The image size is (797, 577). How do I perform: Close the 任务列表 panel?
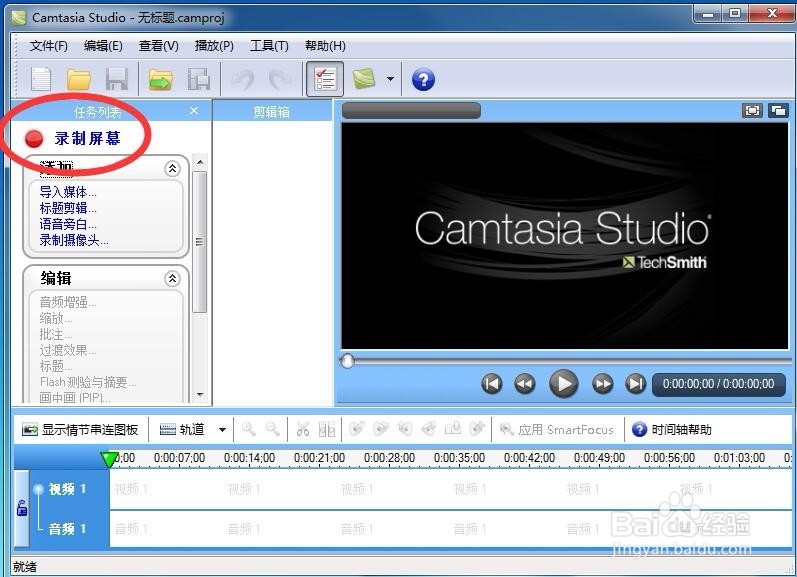click(x=194, y=110)
